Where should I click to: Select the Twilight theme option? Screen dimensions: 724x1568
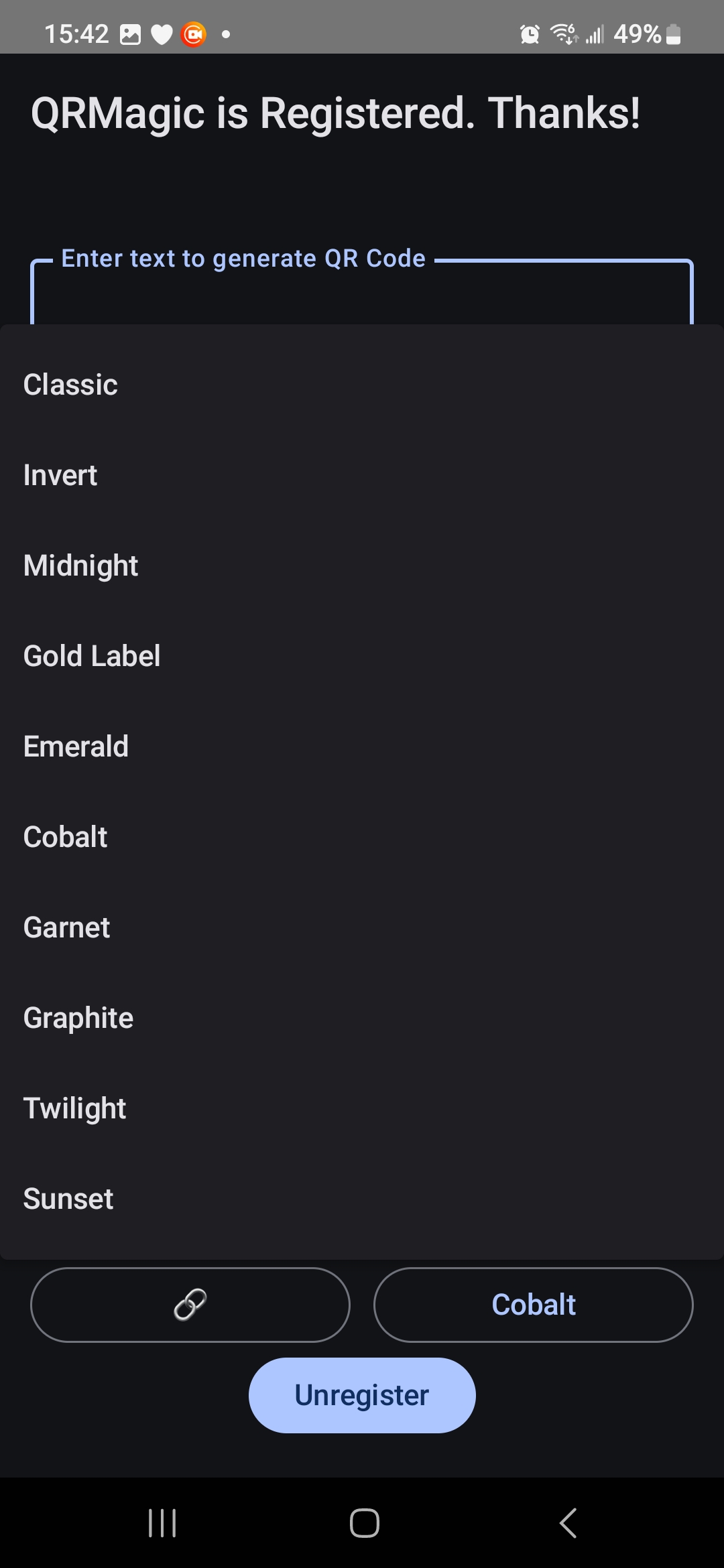(362, 1108)
